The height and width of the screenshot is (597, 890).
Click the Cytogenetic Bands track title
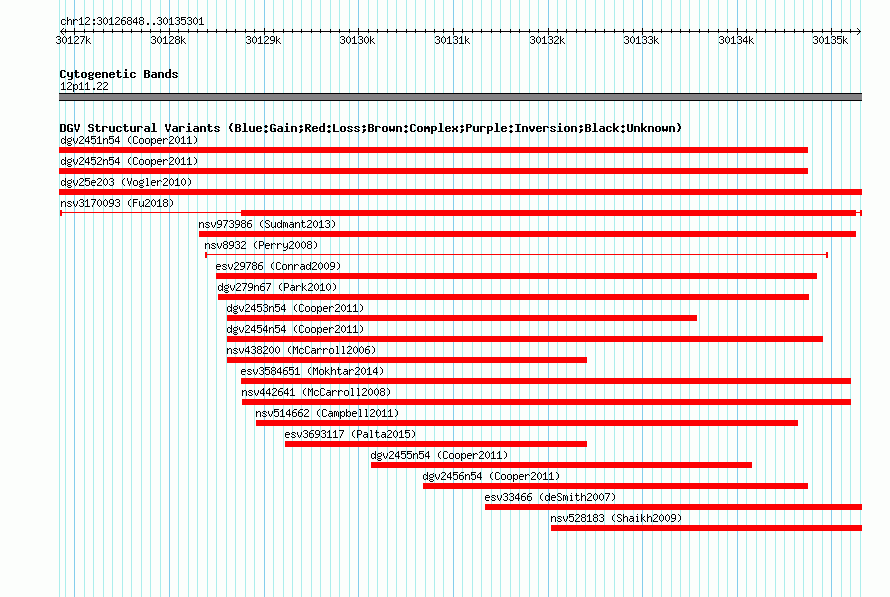tap(119, 74)
